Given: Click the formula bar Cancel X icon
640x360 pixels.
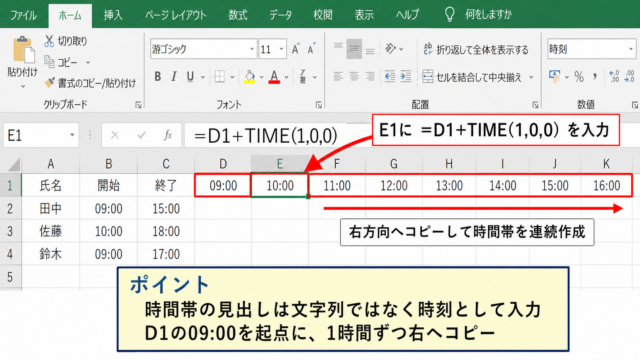Looking at the screenshot, I should [115, 135].
